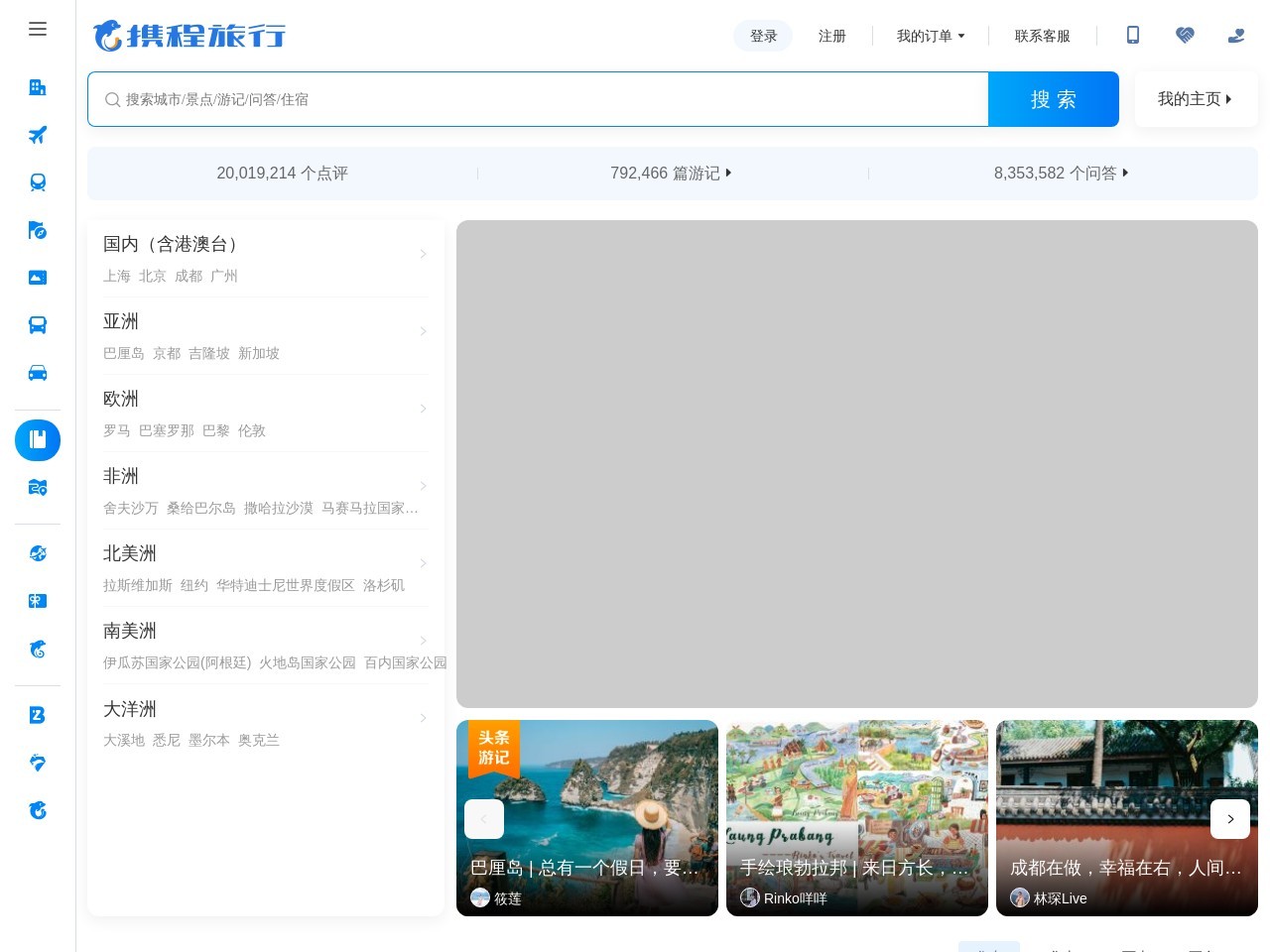Click the search magnifier icon in the search bar

point(113,99)
